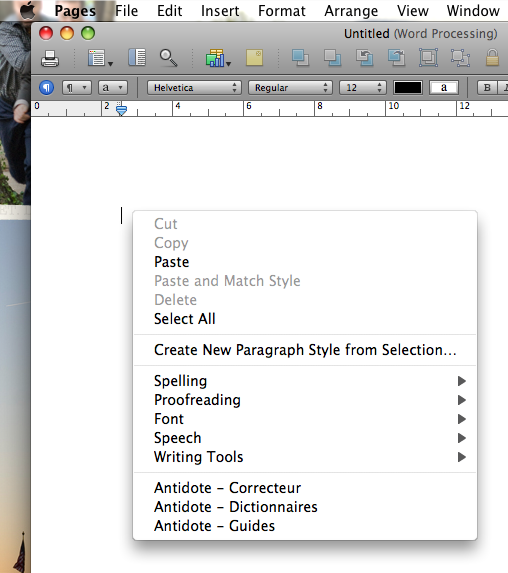
Task: Open Antidote – Dictionnaires
Action: point(305,507)
